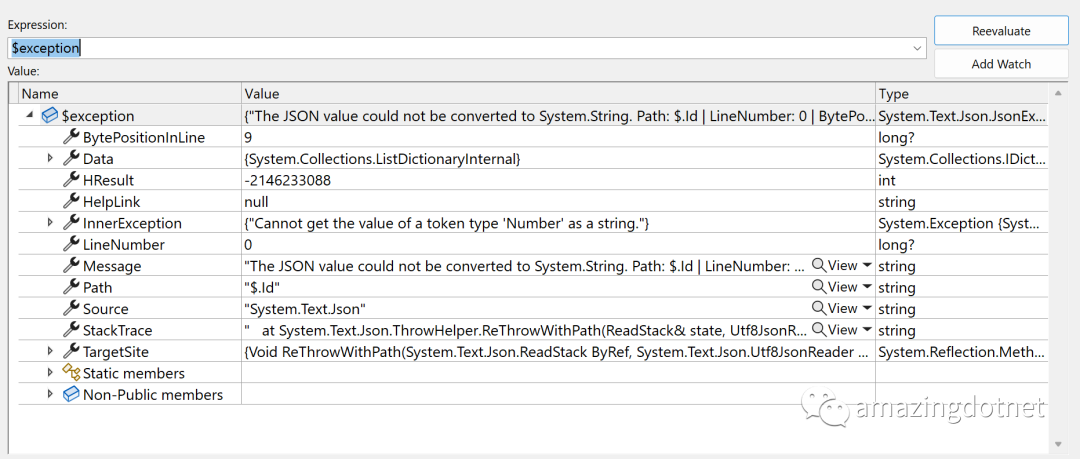This screenshot has height=459, width=1080.
Task: Click the $exception object cube icon
Action: pos(50,116)
